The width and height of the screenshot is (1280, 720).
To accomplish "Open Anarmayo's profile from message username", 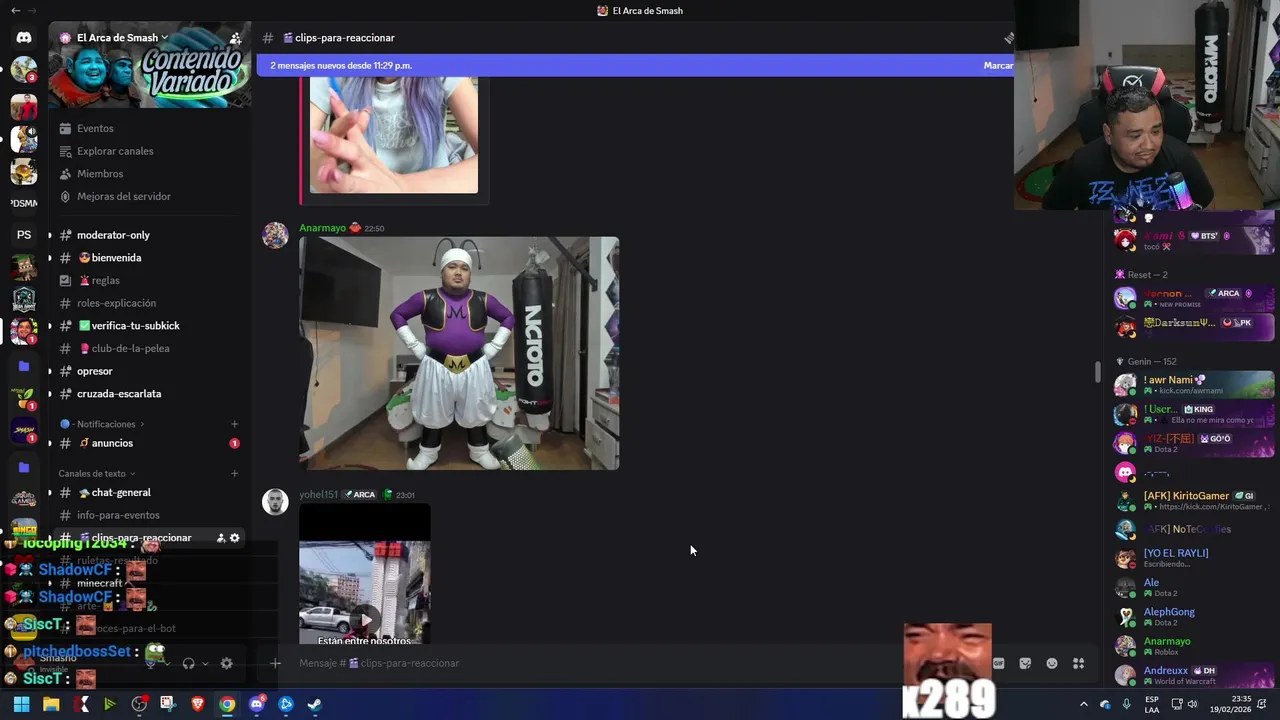I will click(322, 228).
